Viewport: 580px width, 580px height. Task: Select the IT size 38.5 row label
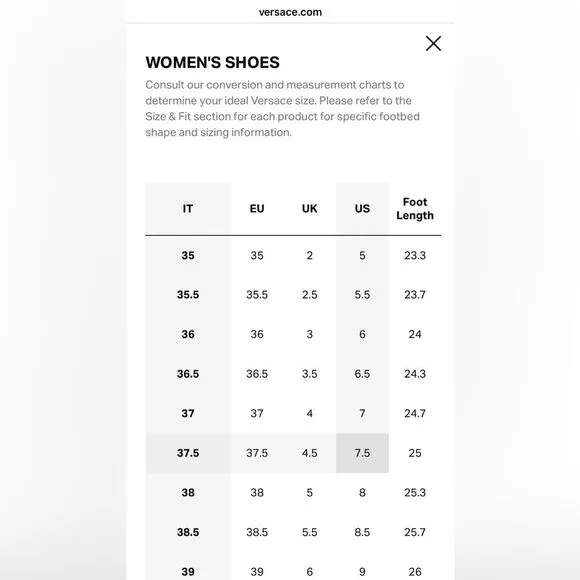tap(188, 532)
